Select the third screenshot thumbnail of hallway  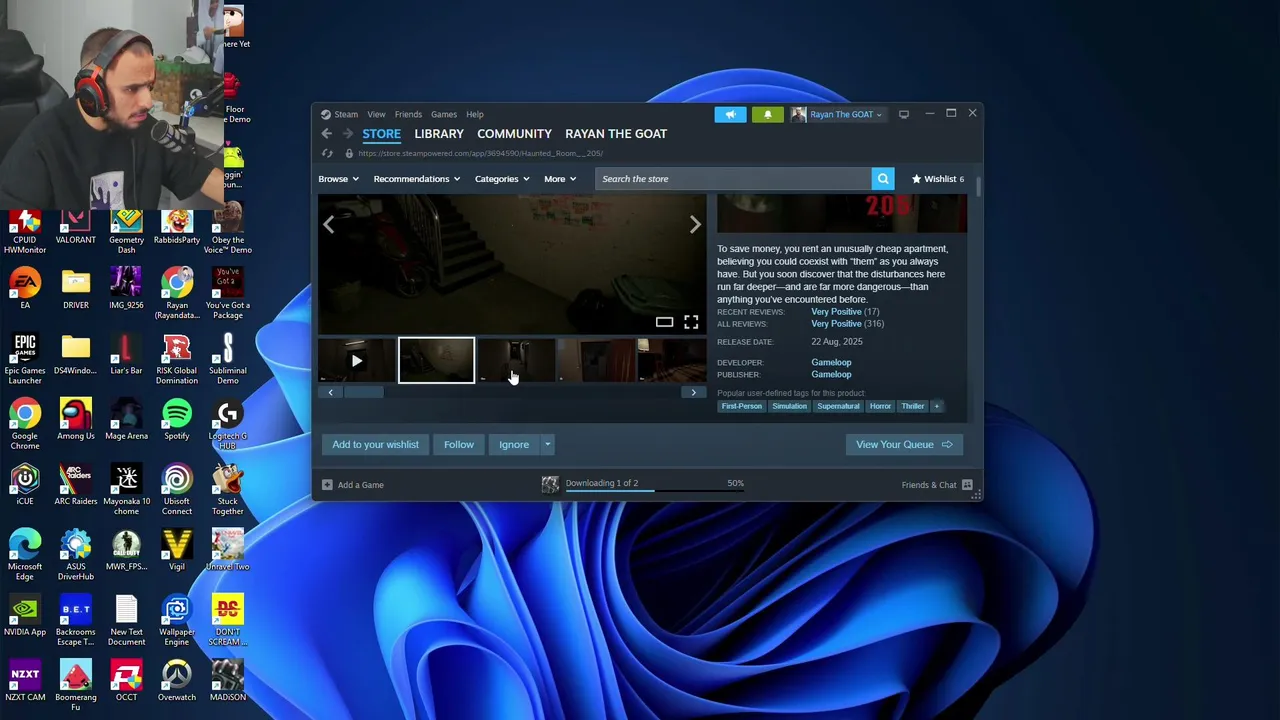point(516,361)
